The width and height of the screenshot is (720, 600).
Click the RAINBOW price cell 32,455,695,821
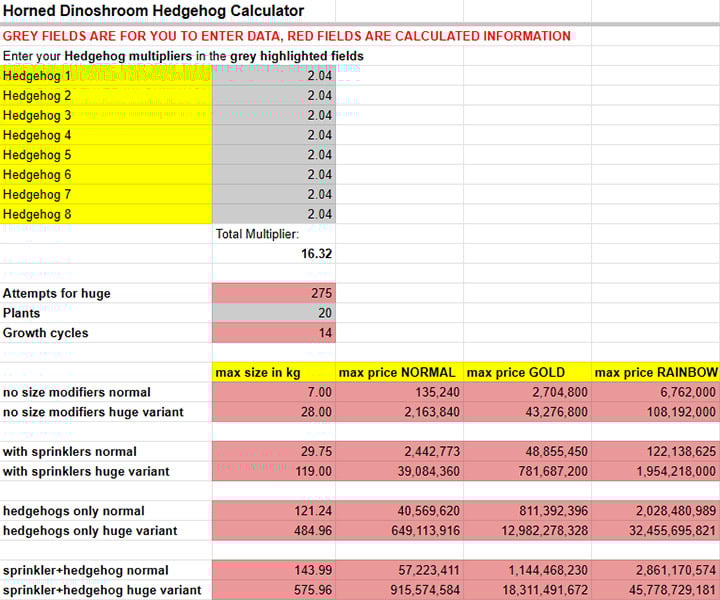[656, 531]
